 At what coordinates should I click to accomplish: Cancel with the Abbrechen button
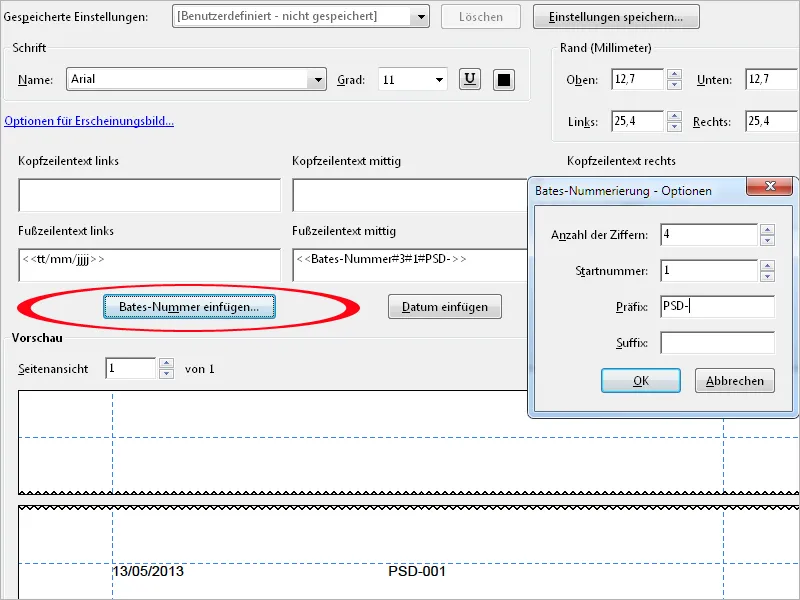coord(735,381)
